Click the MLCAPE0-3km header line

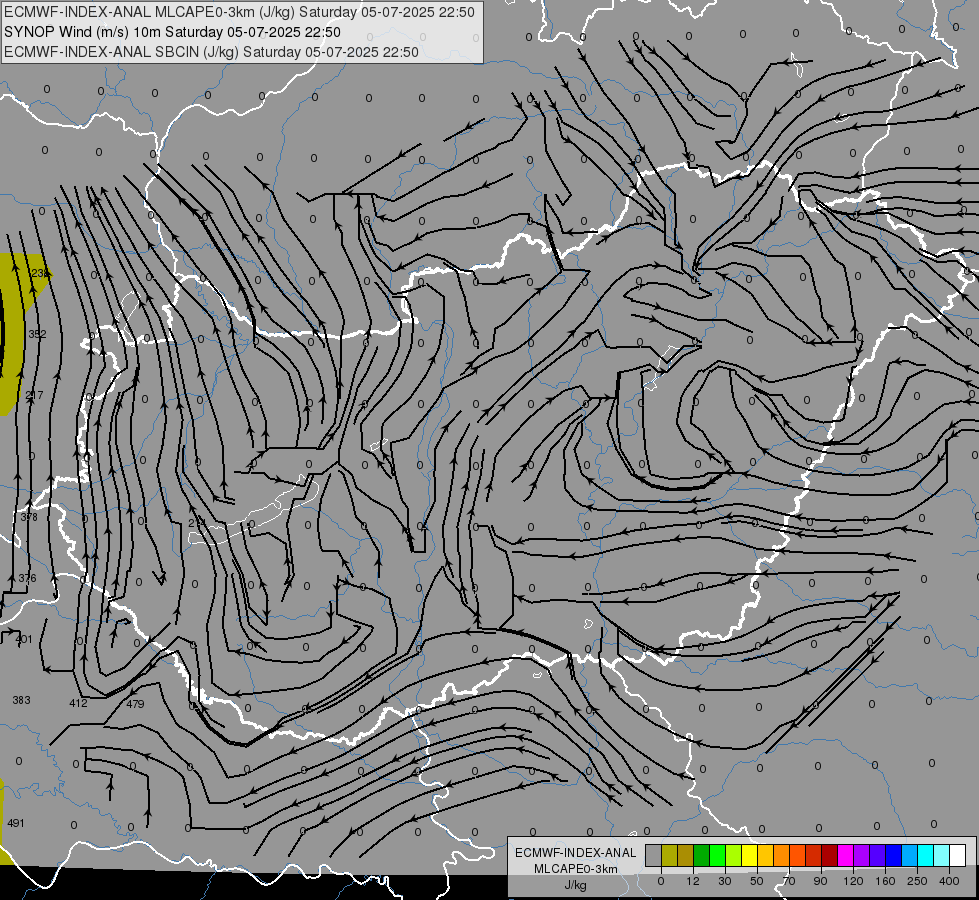239,12
